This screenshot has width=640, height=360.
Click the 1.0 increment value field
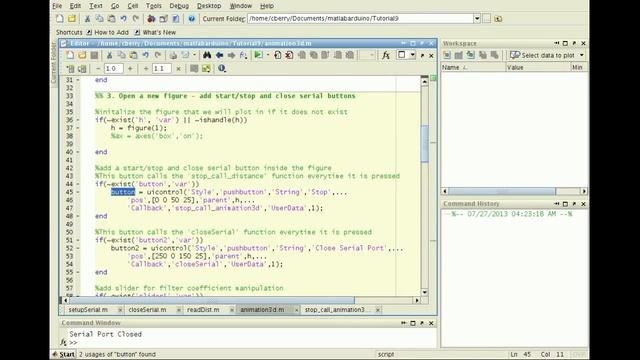click(x=113, y=69)
